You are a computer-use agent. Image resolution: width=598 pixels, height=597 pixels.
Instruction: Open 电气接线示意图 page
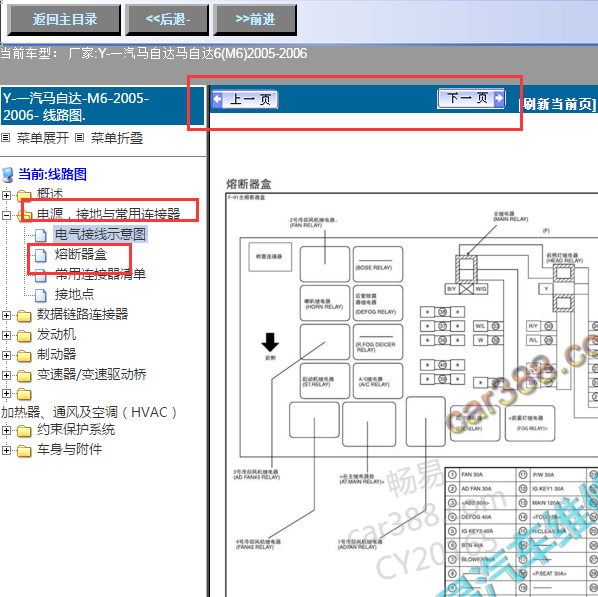[x=100, y=234]
